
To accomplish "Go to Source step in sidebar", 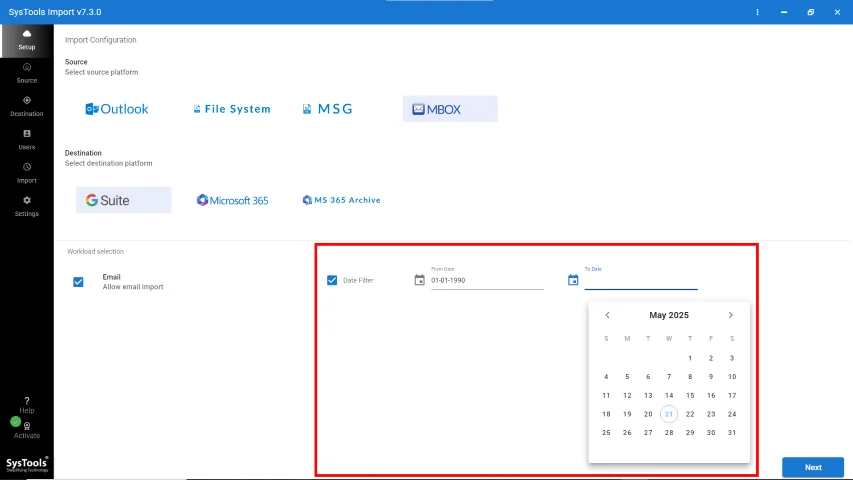I will 27,73.
